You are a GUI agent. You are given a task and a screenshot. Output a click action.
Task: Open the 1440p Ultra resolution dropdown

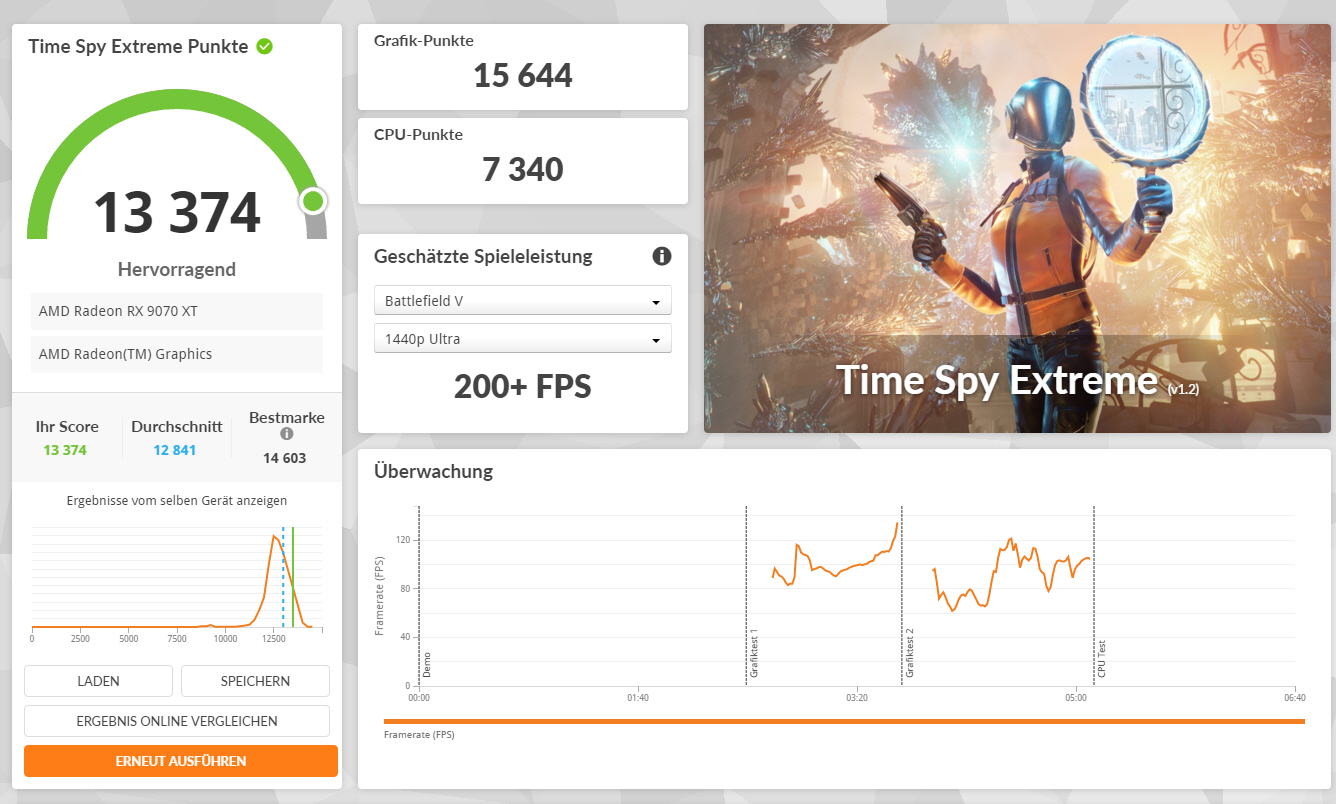coord(523,338)
